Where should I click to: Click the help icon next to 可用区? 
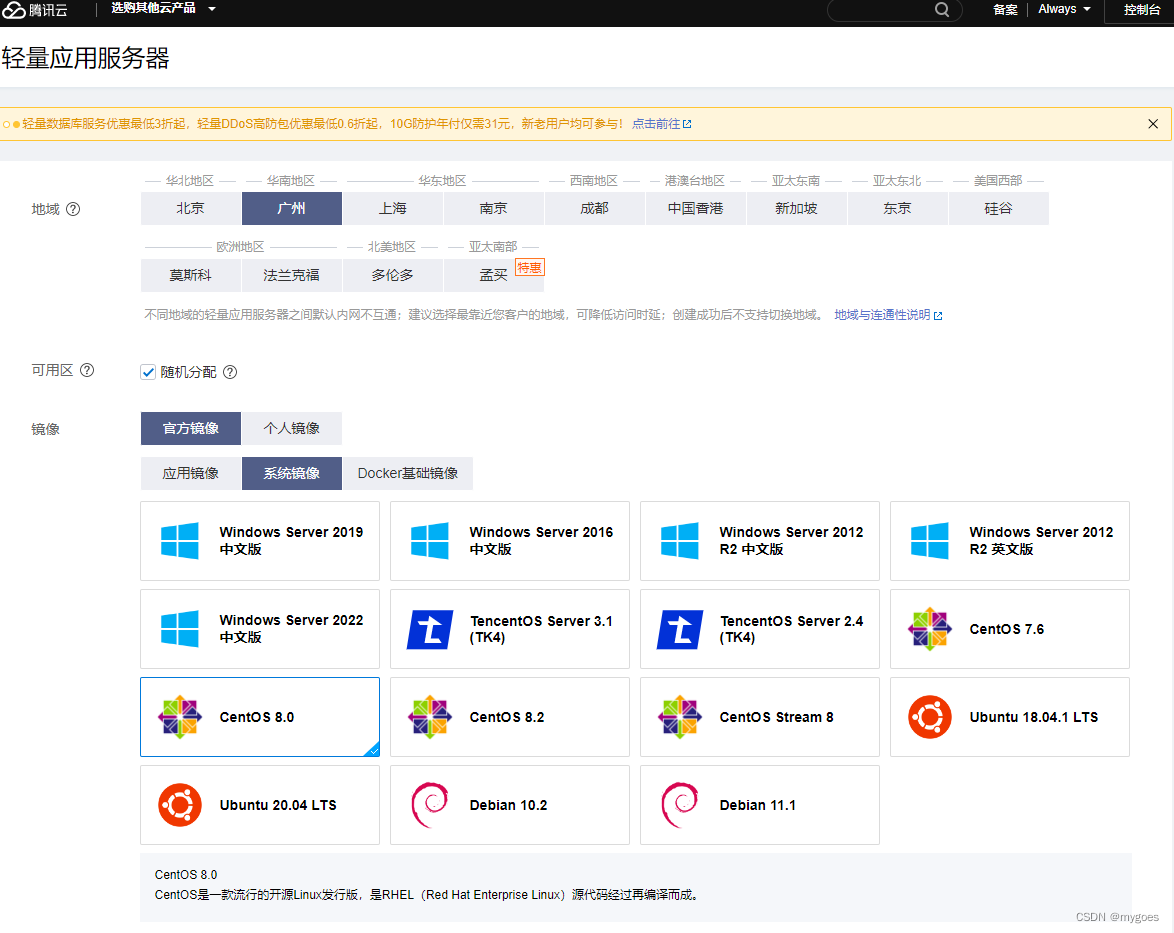(87, 370)
